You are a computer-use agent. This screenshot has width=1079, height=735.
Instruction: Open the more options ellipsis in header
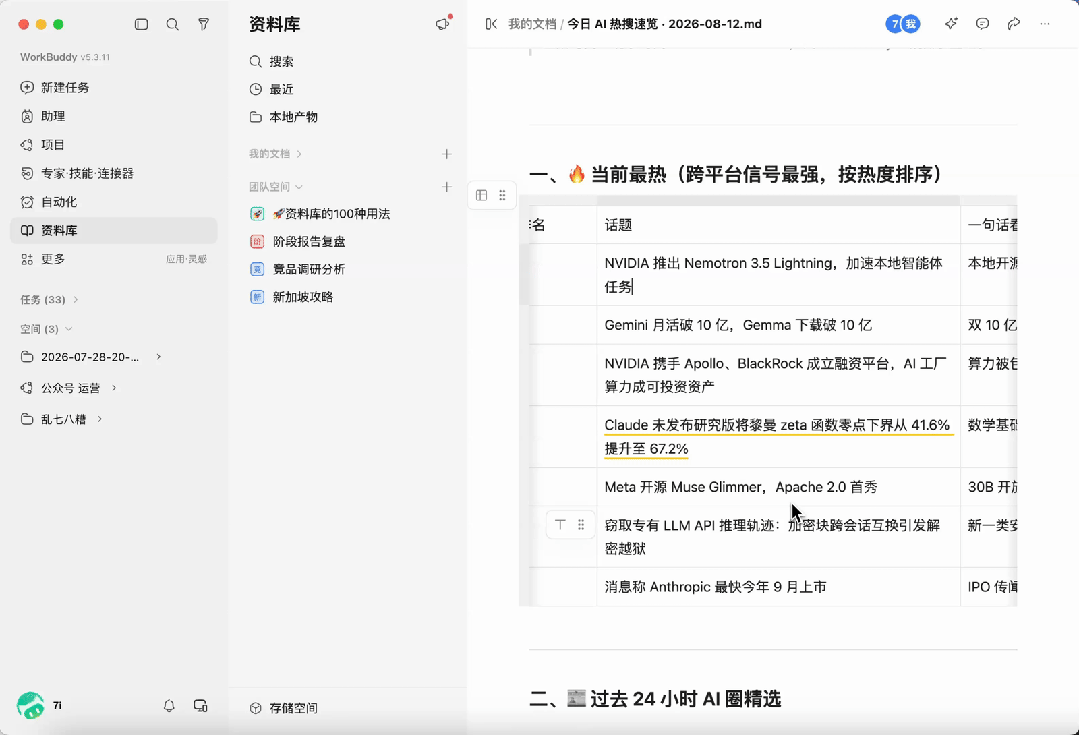click(1045, 23)
